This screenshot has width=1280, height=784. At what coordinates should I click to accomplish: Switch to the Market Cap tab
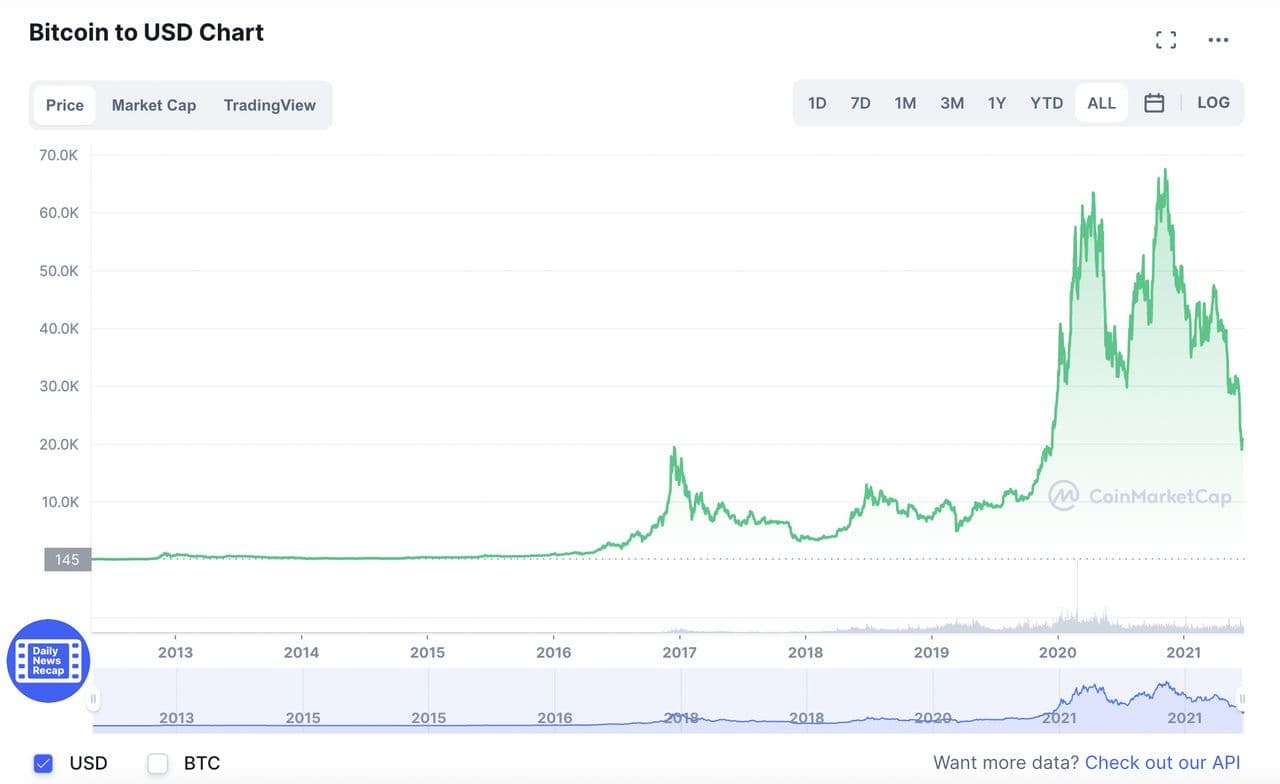154,105
